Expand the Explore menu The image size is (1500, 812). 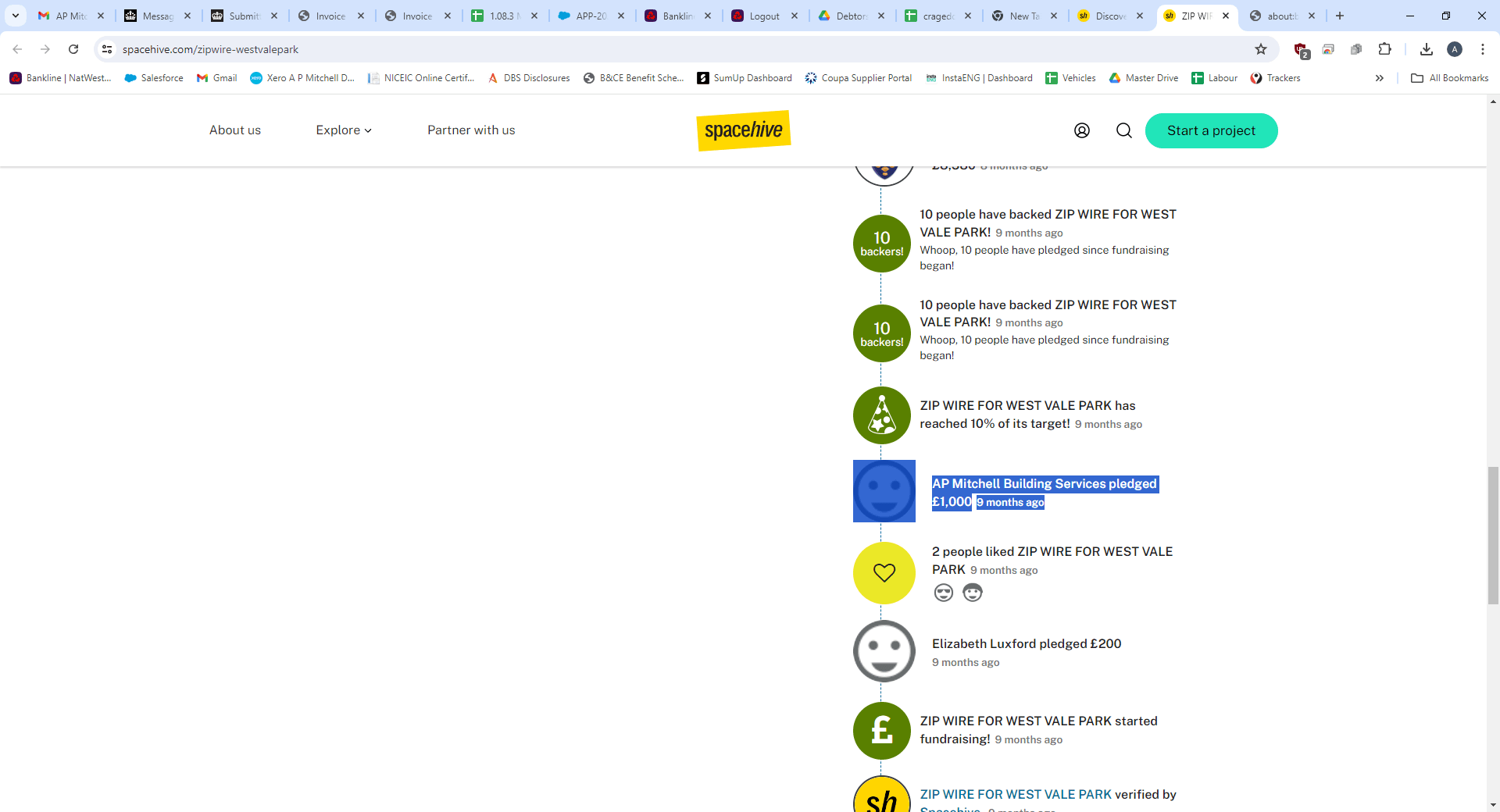(x=344, y=130)
